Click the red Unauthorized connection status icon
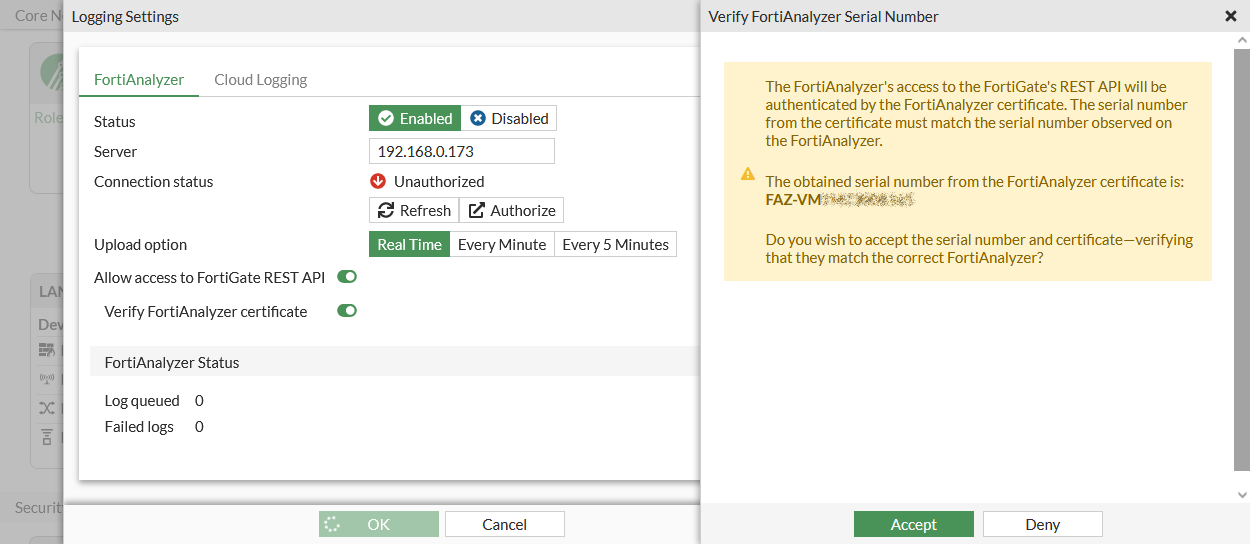Viewport: 1250px width, 544px height. 378,181
